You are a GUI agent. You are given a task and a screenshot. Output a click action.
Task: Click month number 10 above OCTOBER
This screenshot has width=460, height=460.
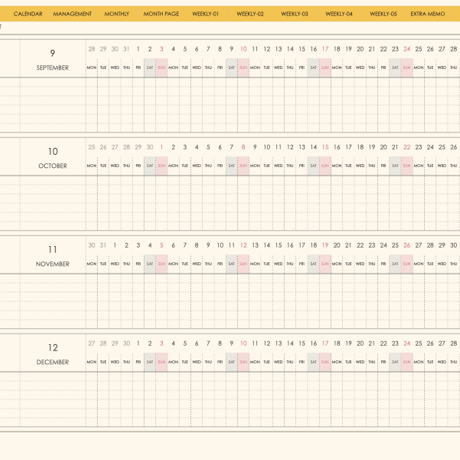(53, 151)
